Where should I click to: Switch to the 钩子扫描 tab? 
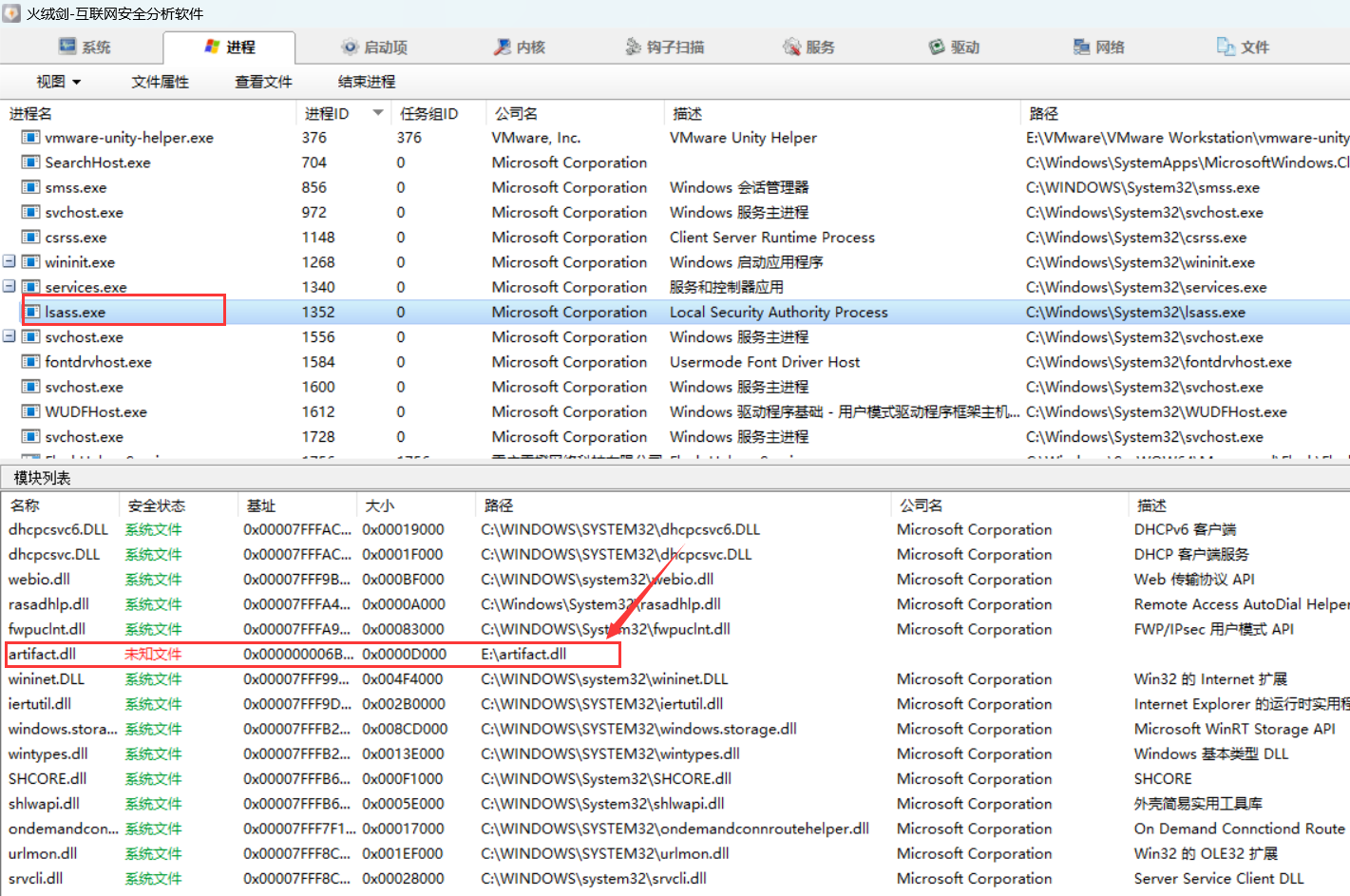click(x=665, y=47)
